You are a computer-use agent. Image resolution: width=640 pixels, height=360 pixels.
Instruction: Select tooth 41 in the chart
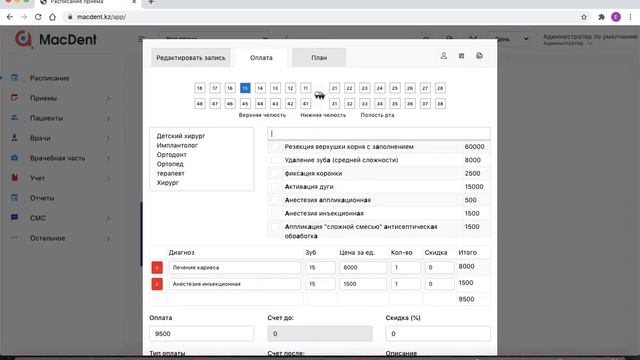[x=305, y=104]
